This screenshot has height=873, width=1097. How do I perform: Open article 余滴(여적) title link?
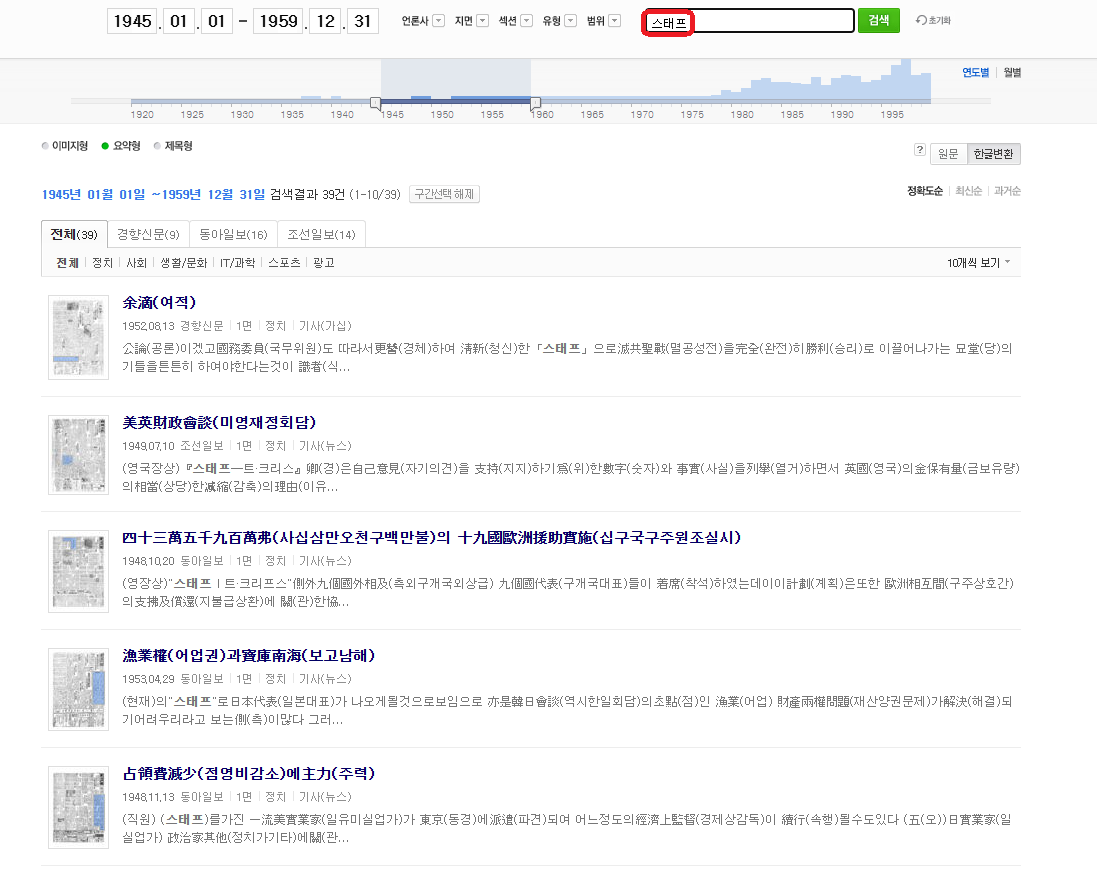click(159, 302)
